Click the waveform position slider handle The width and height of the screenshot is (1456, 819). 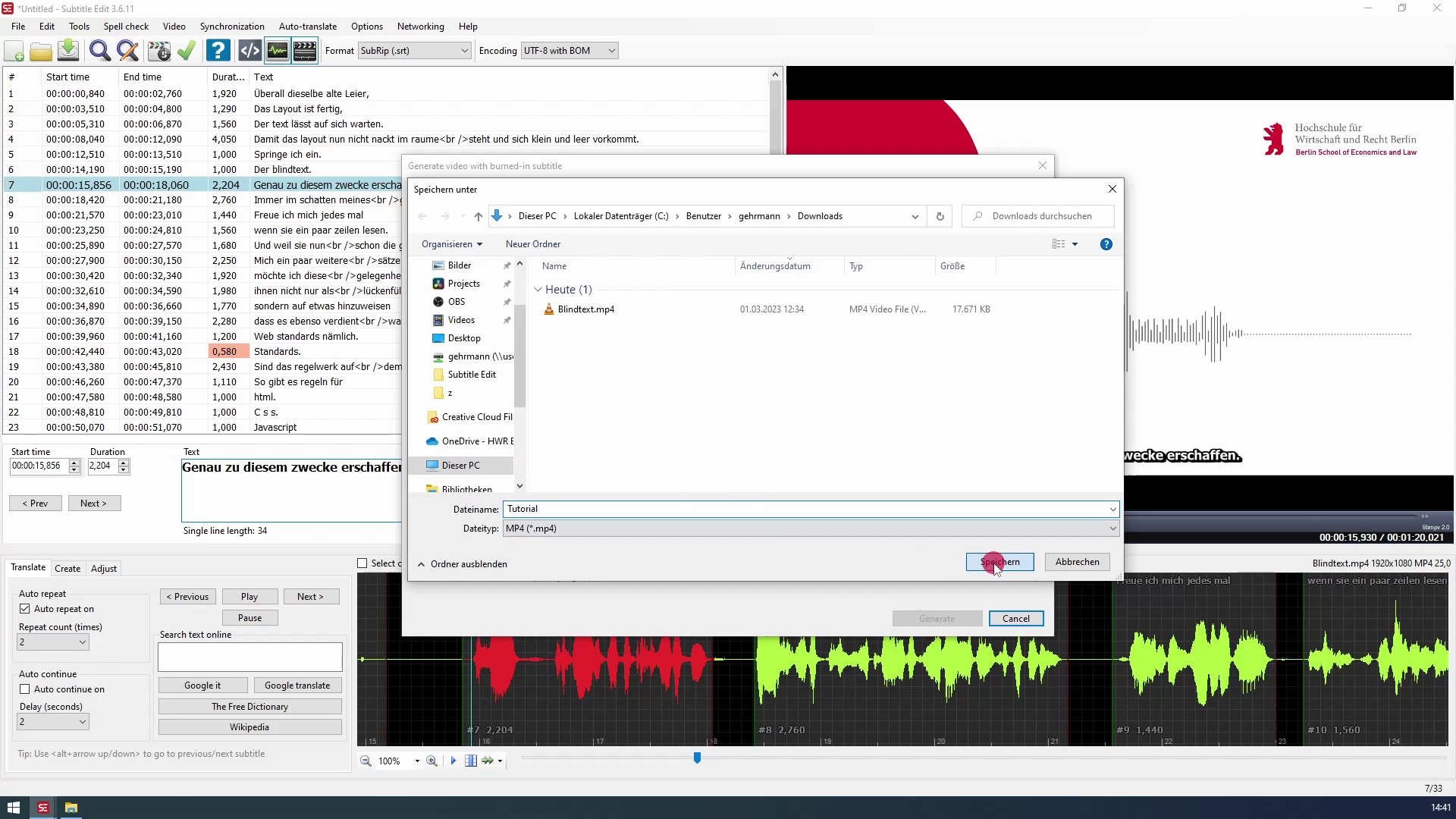697,758
